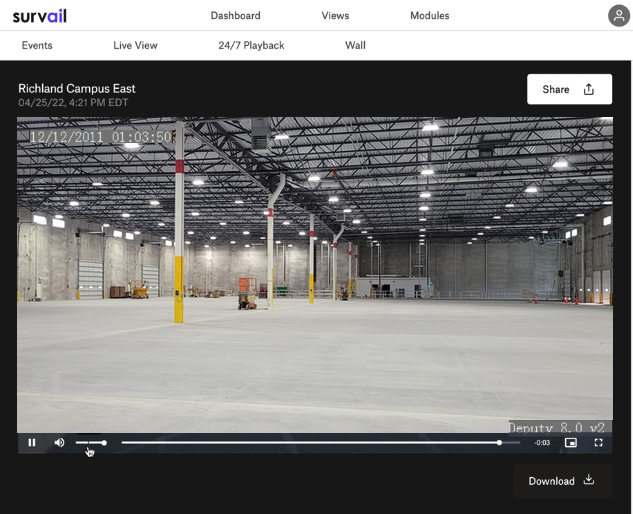The image size is (633, 514).
Task: Click the Share button
Action: tap(569, 89)
